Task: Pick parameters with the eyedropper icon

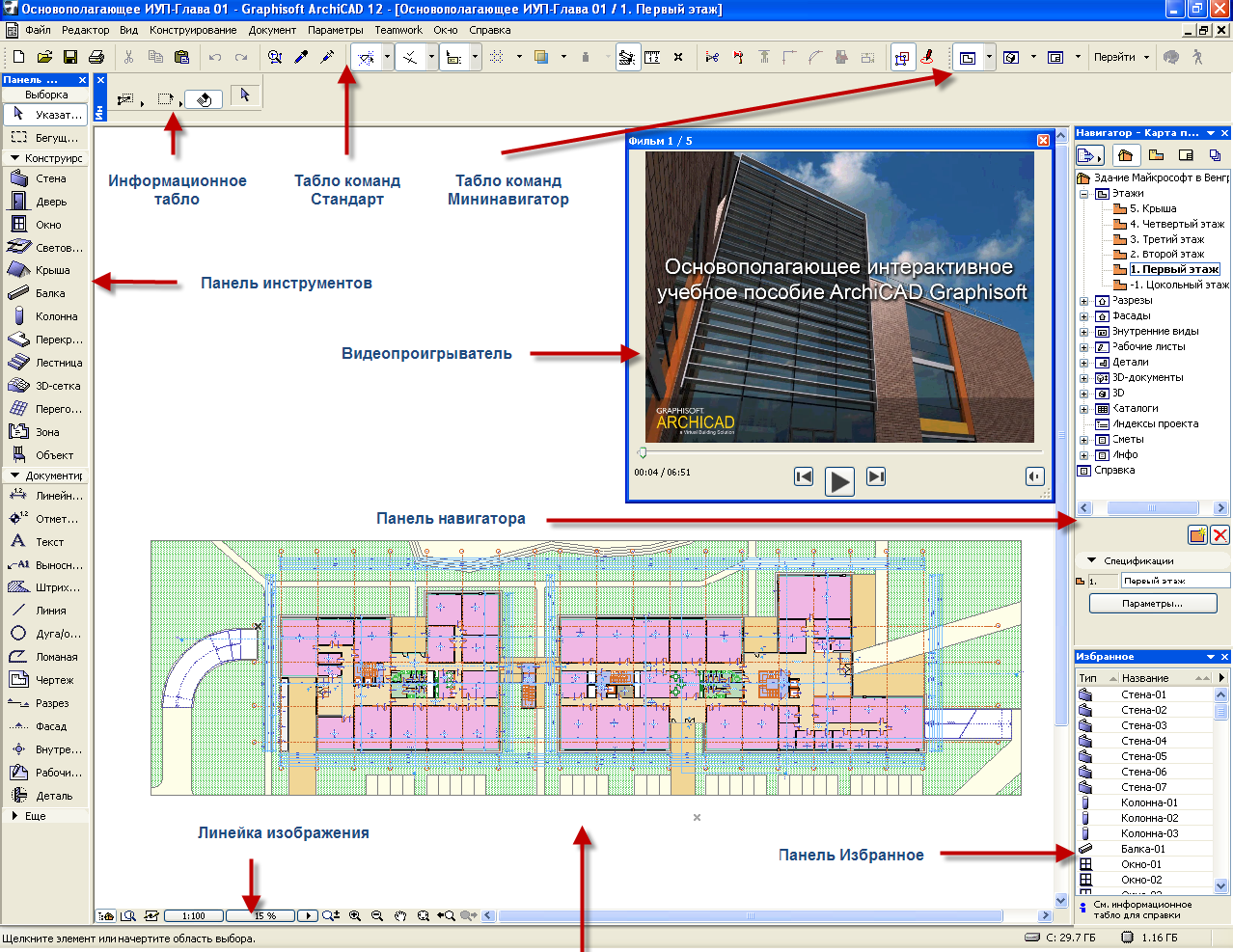Action: click(x=301, y=57)
